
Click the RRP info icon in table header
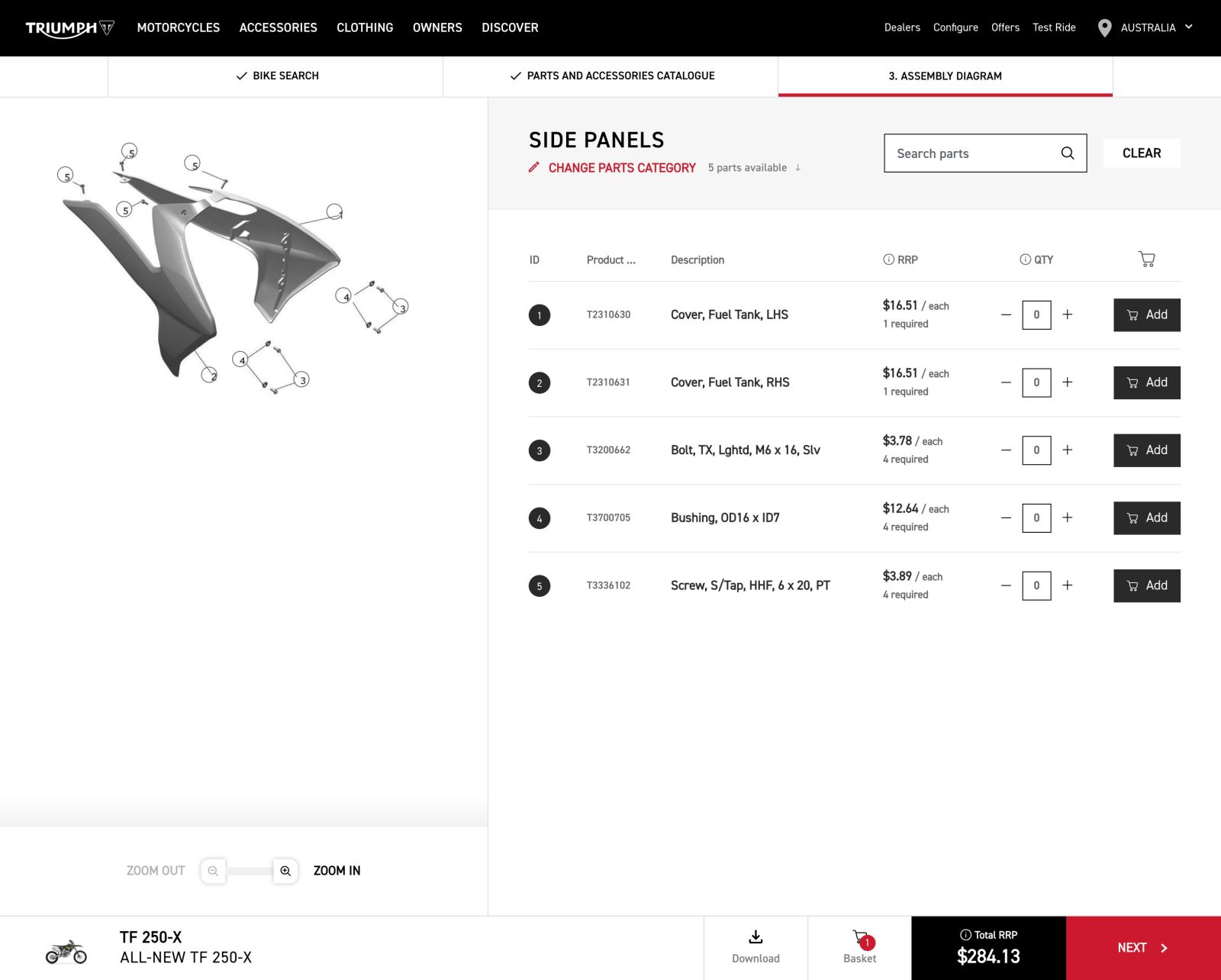point(888,260)
